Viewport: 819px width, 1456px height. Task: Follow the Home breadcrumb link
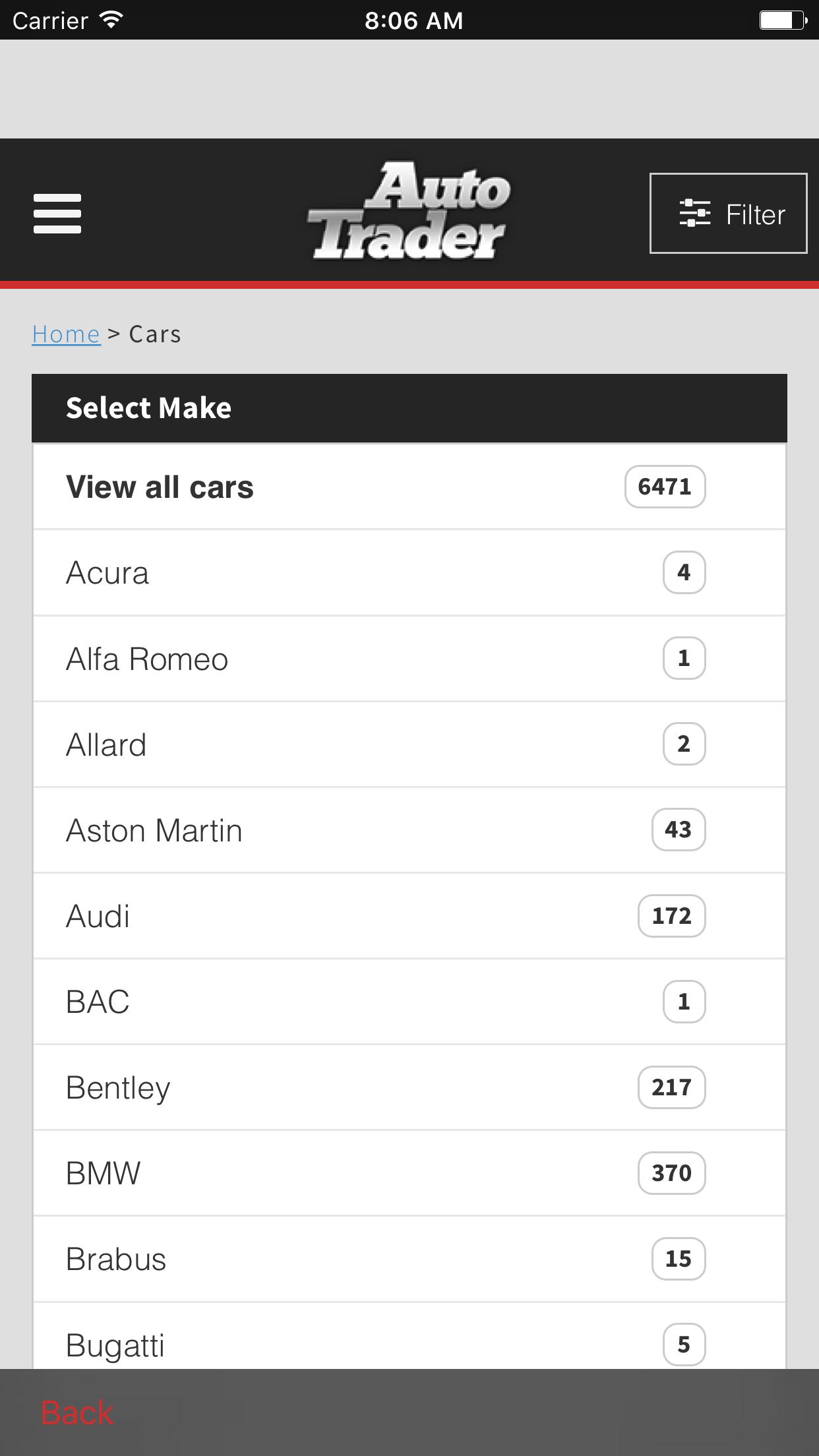point(66,334)
